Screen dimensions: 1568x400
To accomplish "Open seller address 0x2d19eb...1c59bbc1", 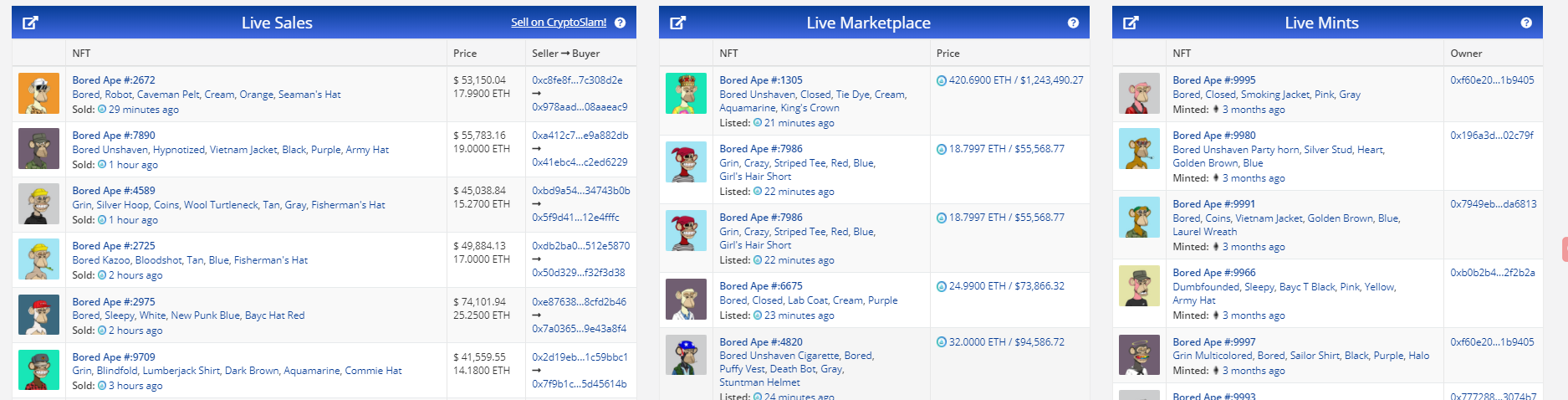I will click(580, 357).
